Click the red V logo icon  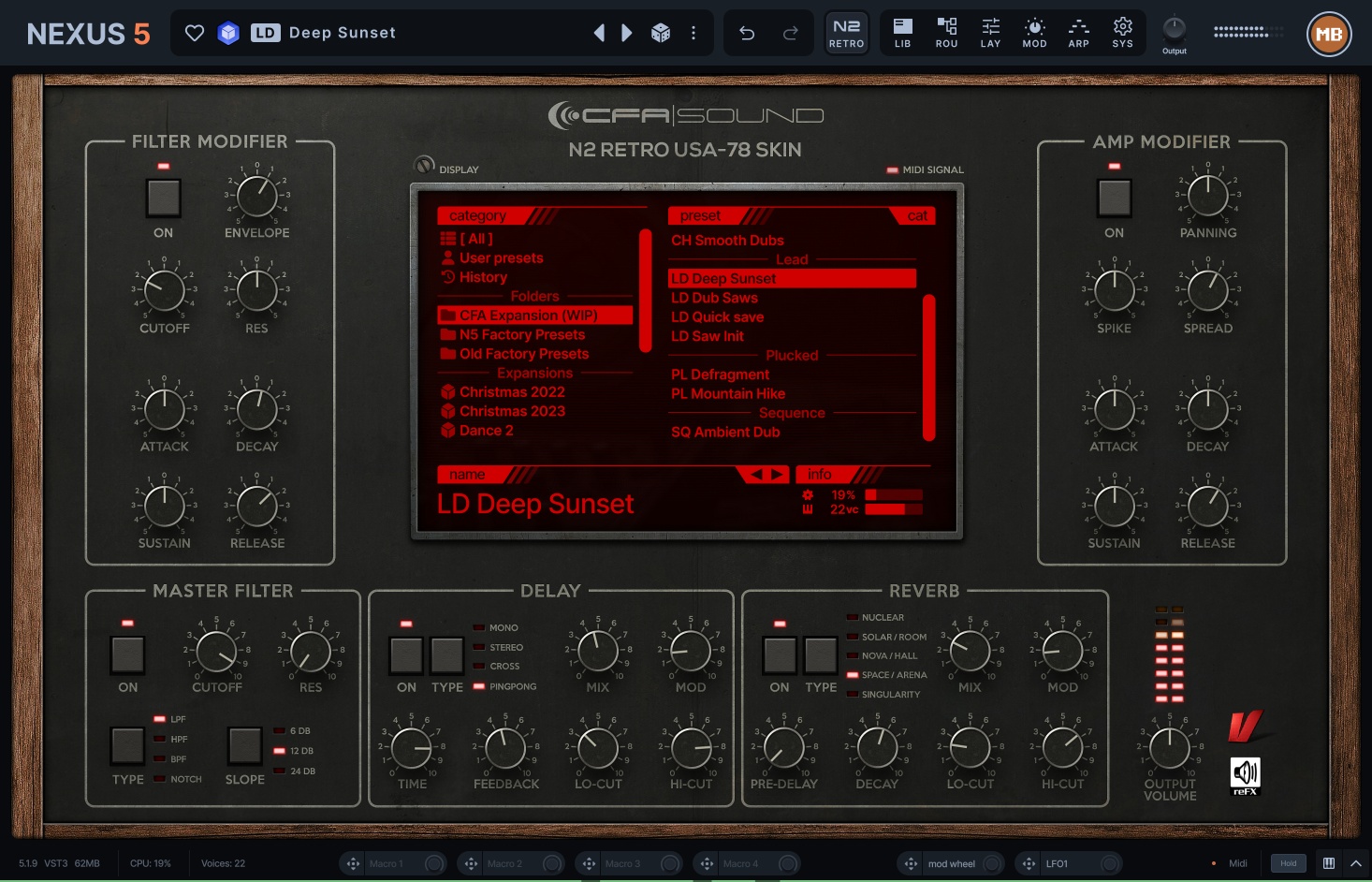click(x=1246, y=726)
